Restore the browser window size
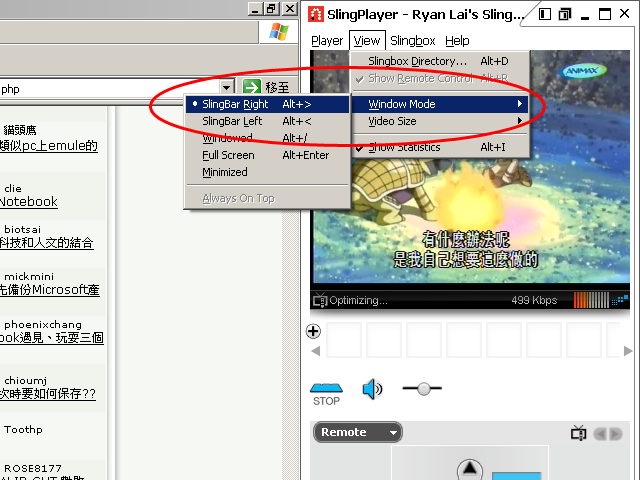 pos(272,9)
